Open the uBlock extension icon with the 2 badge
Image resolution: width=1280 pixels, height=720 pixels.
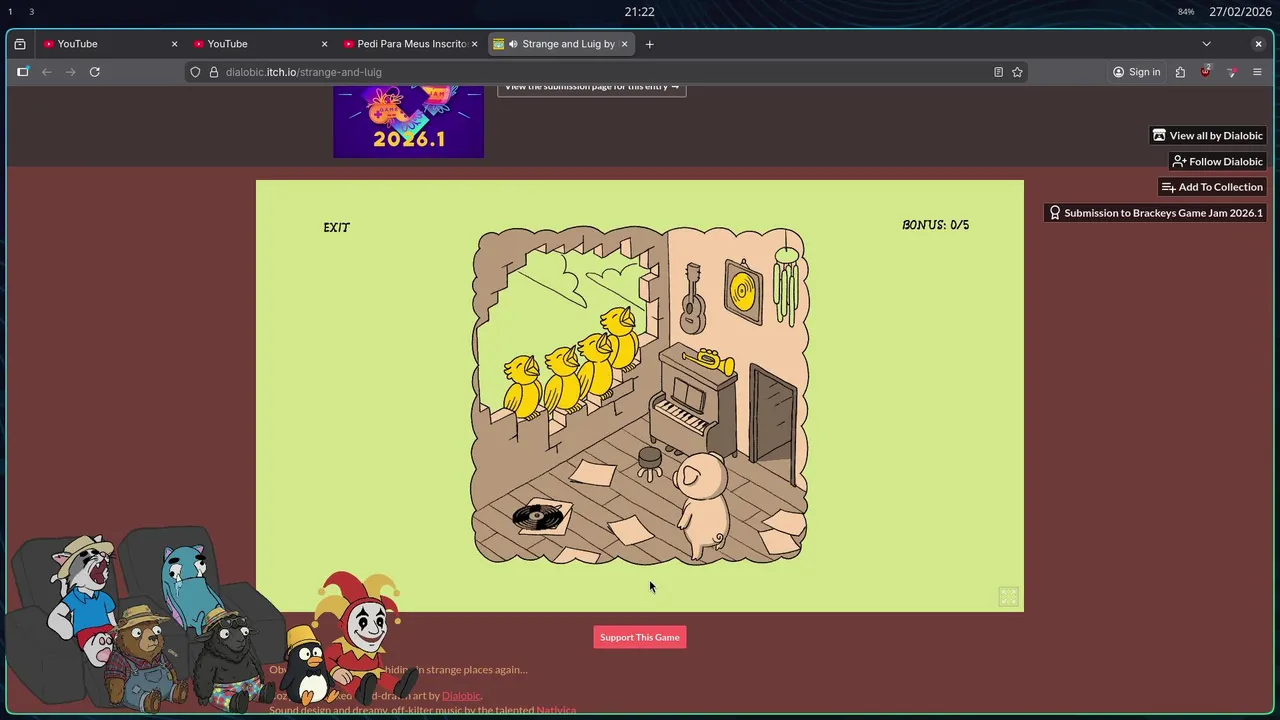pos(1206,71)
